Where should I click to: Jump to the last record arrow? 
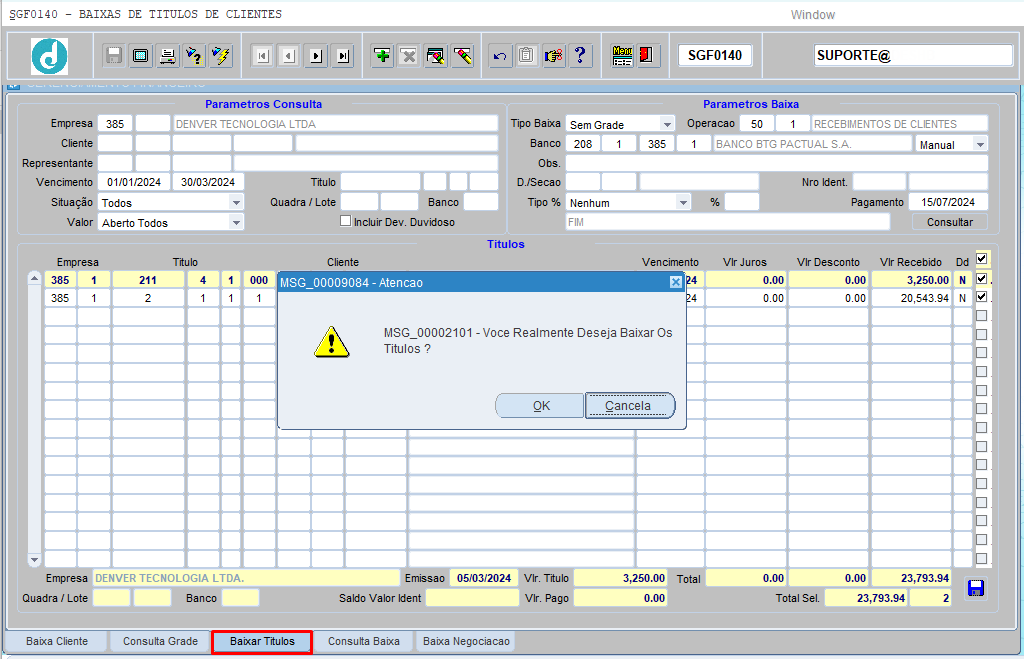pyautogui.click(x=343, y=56)
